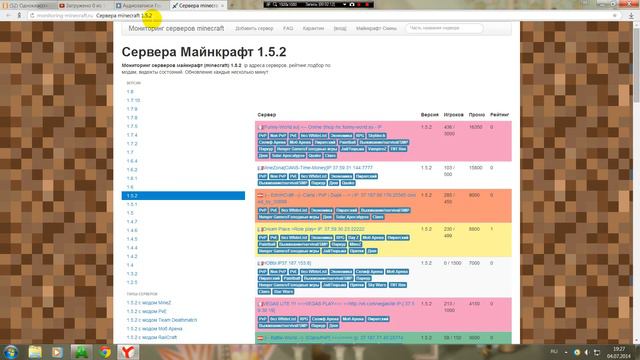Click the green app icon in taskbar

(x=81, y=352)
